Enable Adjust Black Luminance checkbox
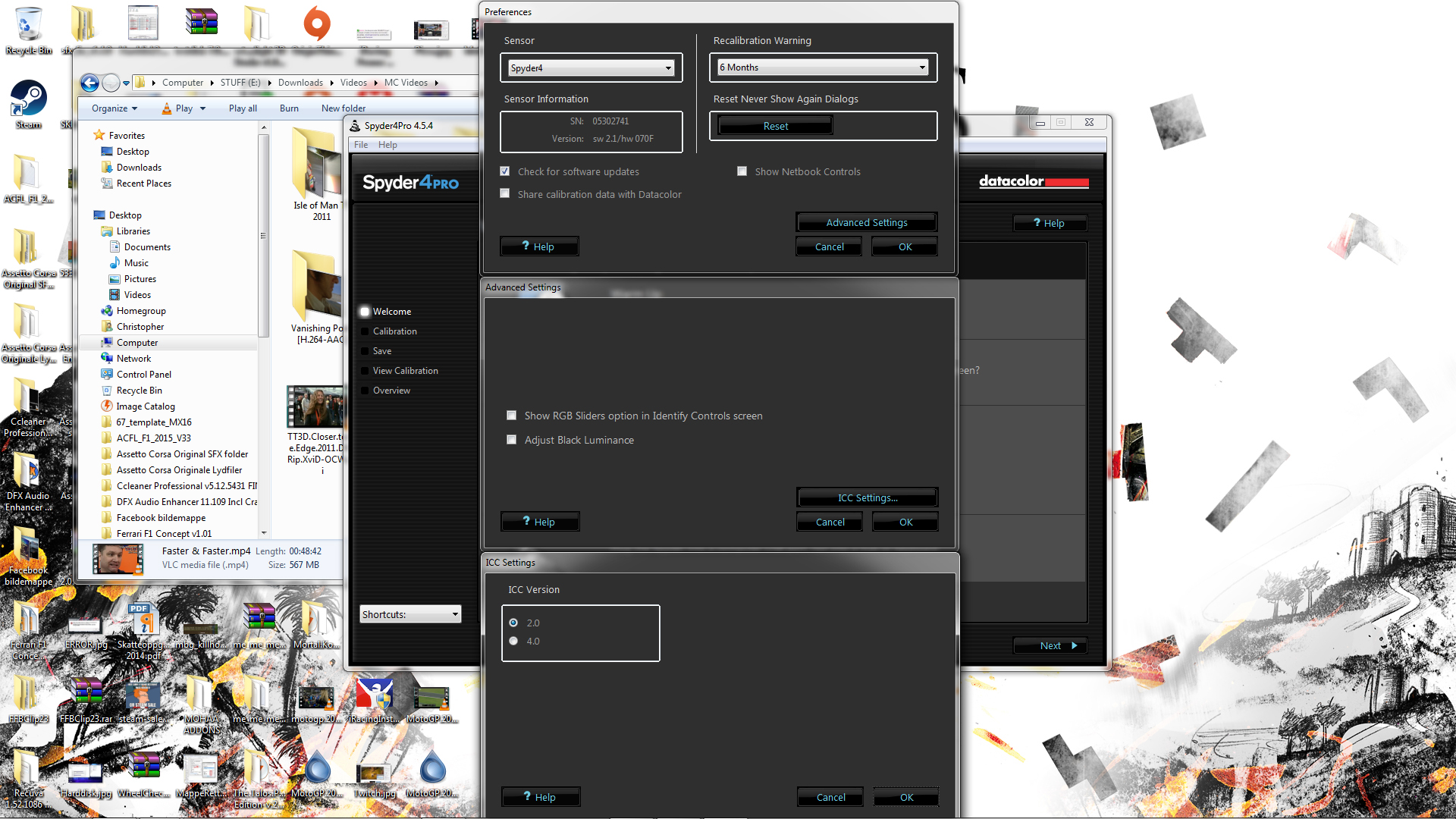Image resolution: width=1456 pixels, height=819 pixels. pyautogui.click(x=512, y=440)
